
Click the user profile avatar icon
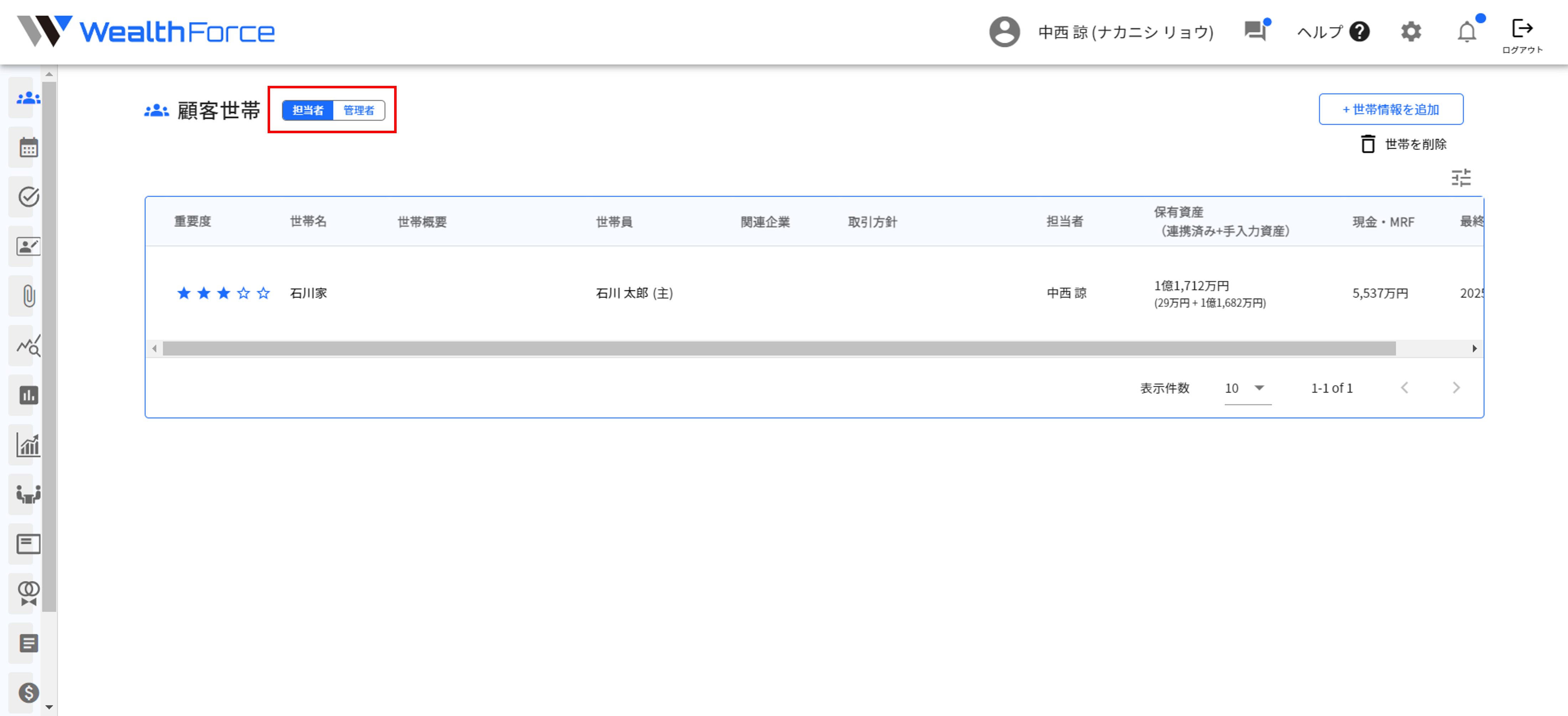1004,32
